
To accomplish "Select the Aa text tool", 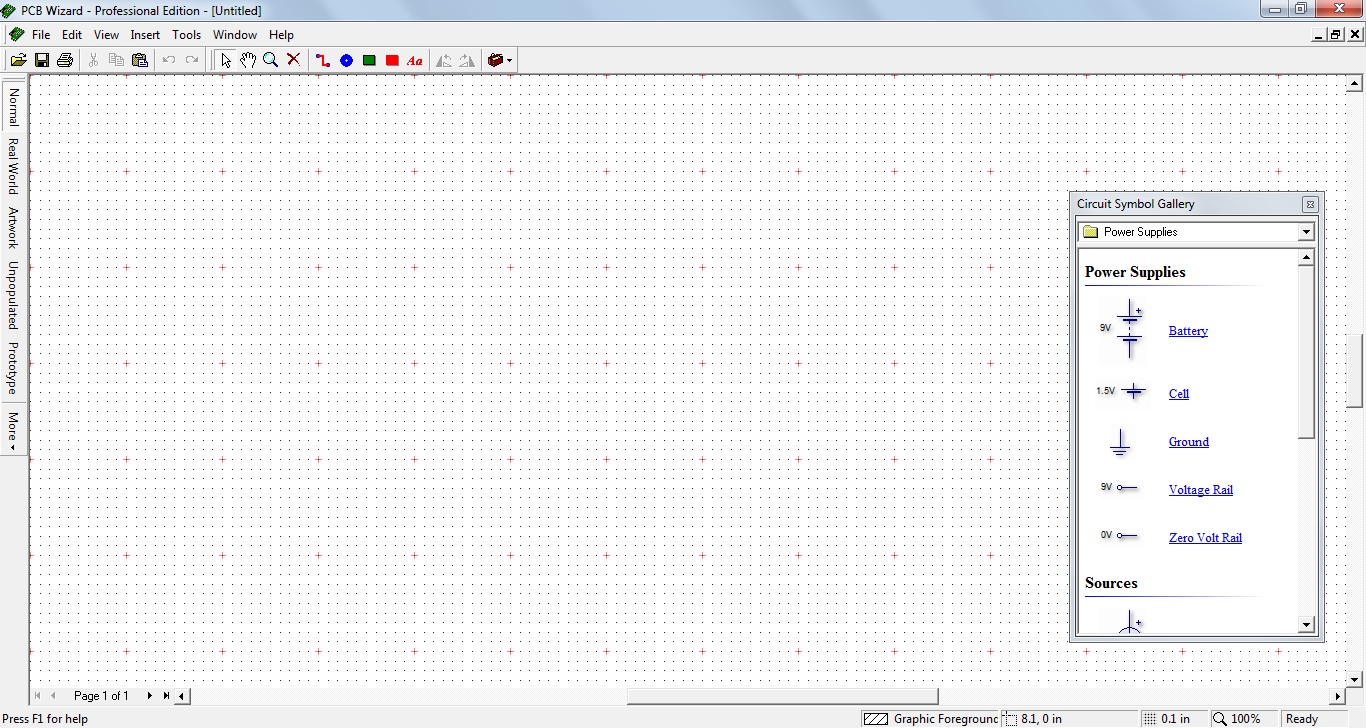I will tap(415, 60).
